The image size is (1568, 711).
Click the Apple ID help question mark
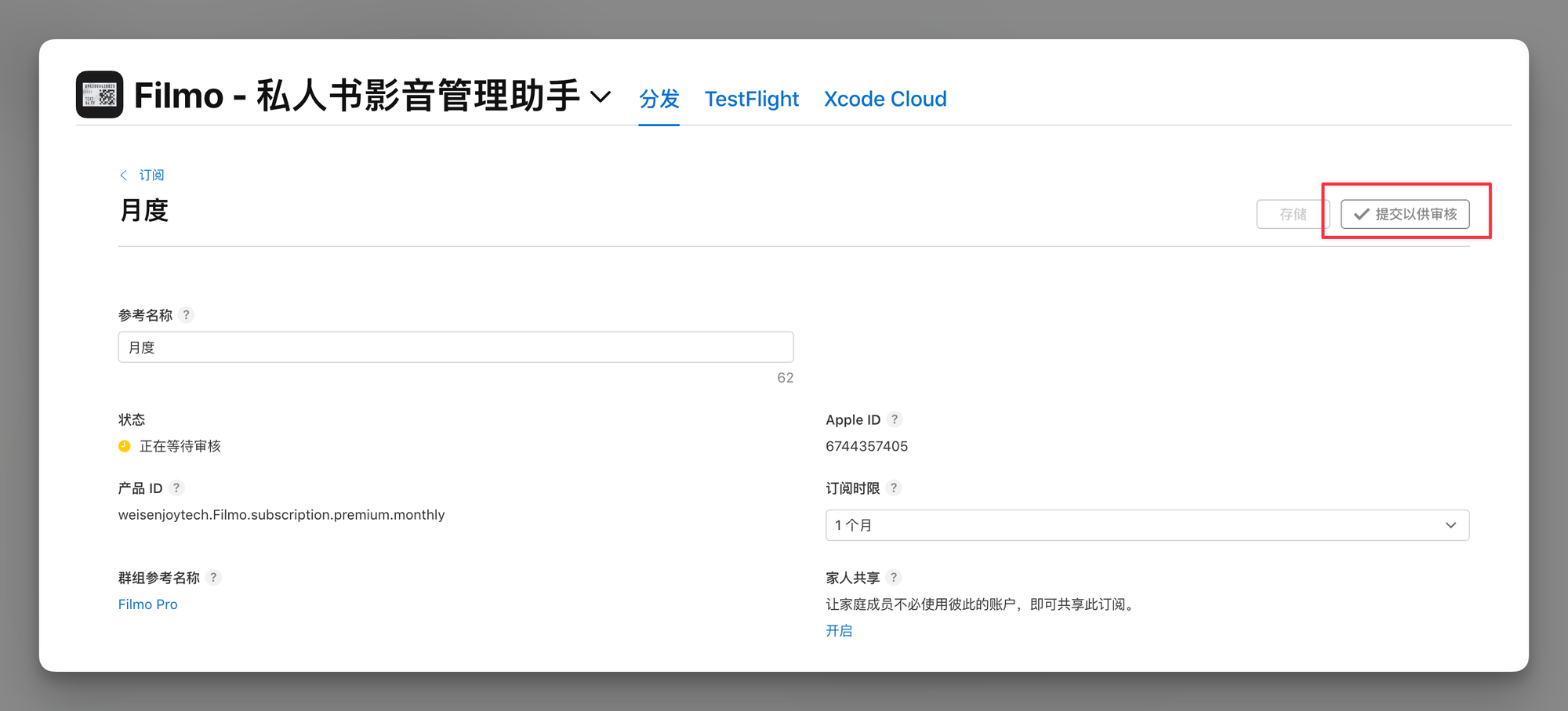(895, 419)
